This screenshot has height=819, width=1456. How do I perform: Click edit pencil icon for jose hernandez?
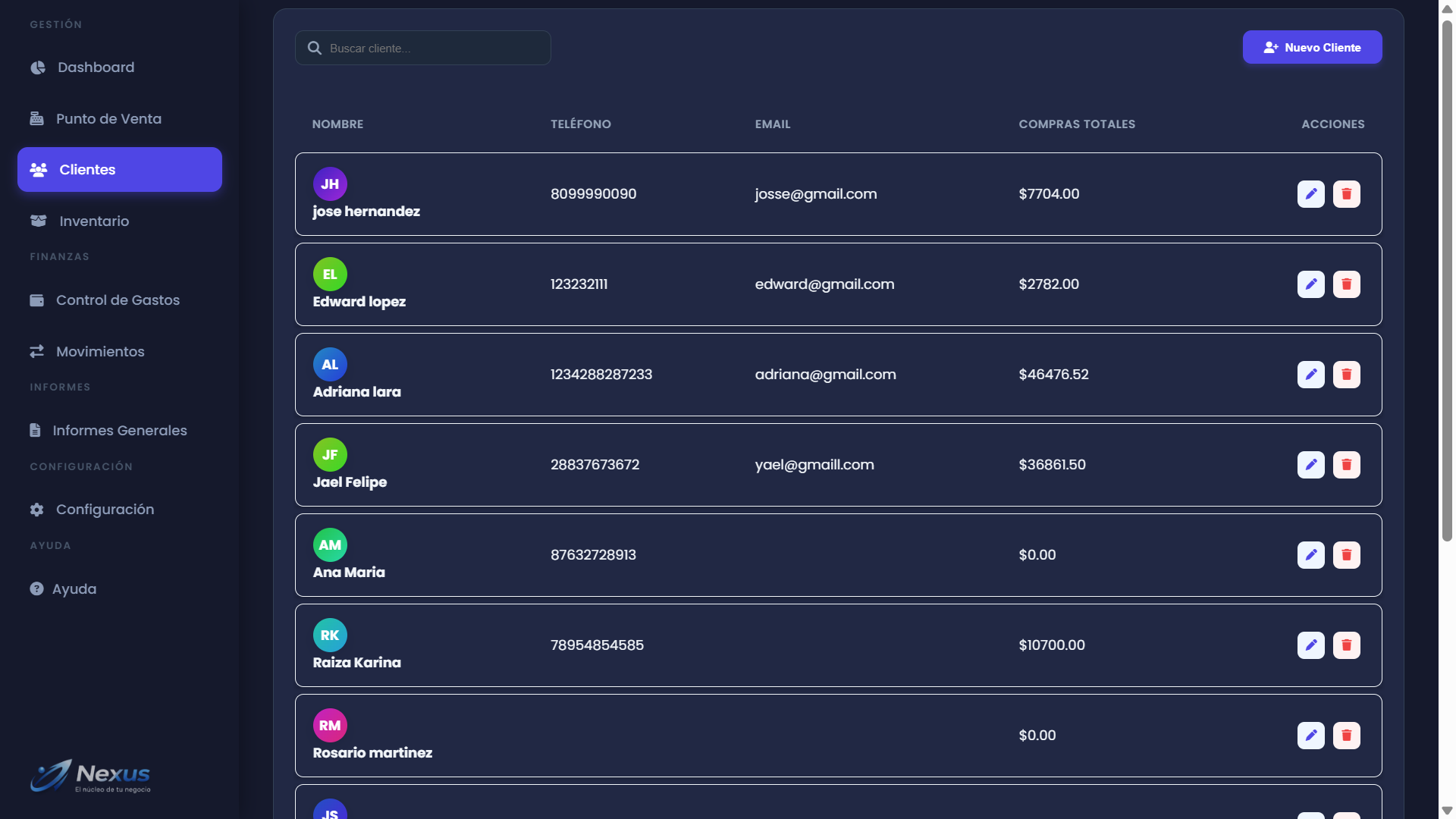[1310, 194]
